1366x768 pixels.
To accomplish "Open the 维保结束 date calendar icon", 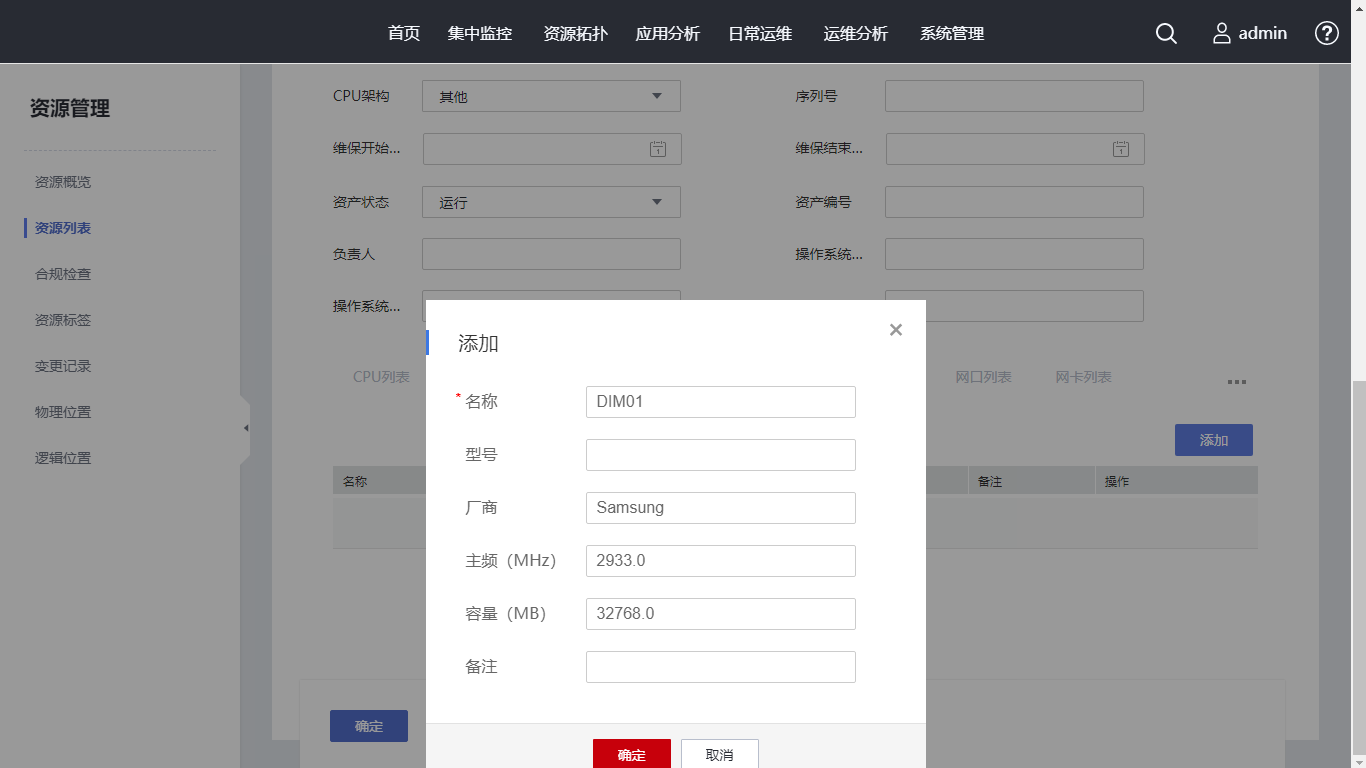I will (x=1121, y=149).
